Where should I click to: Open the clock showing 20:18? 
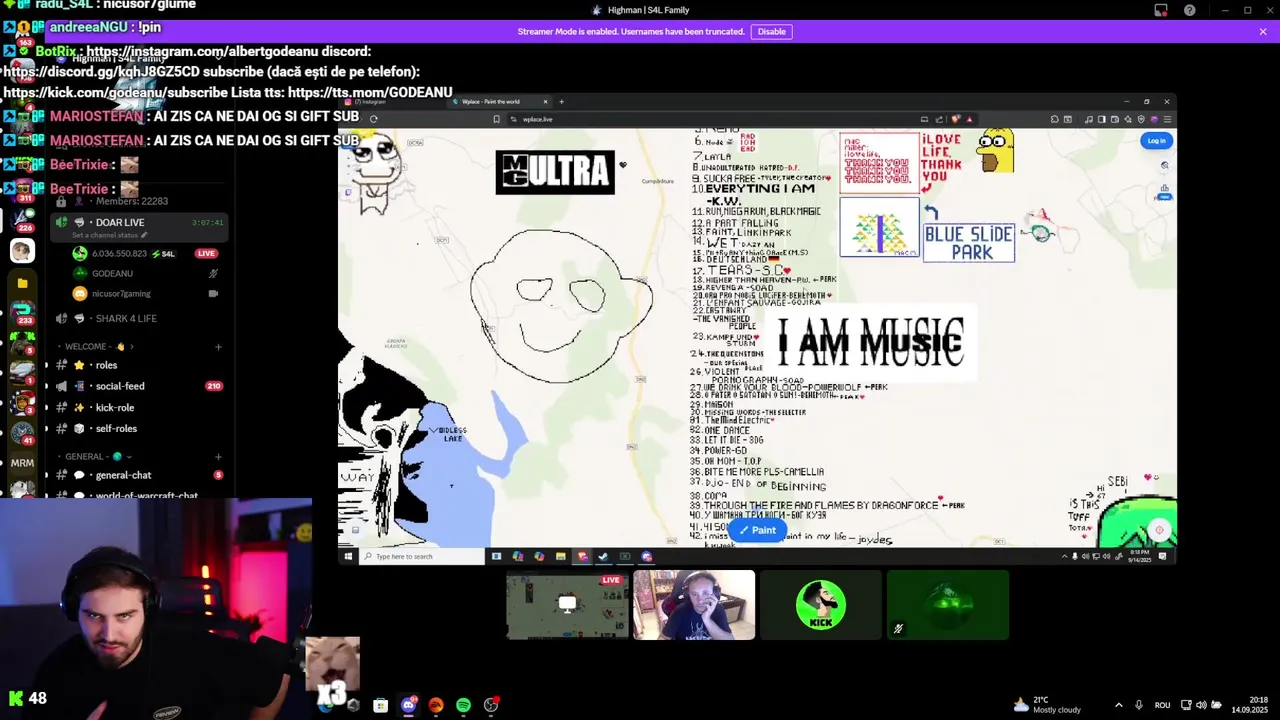[x=1249, y=704]
